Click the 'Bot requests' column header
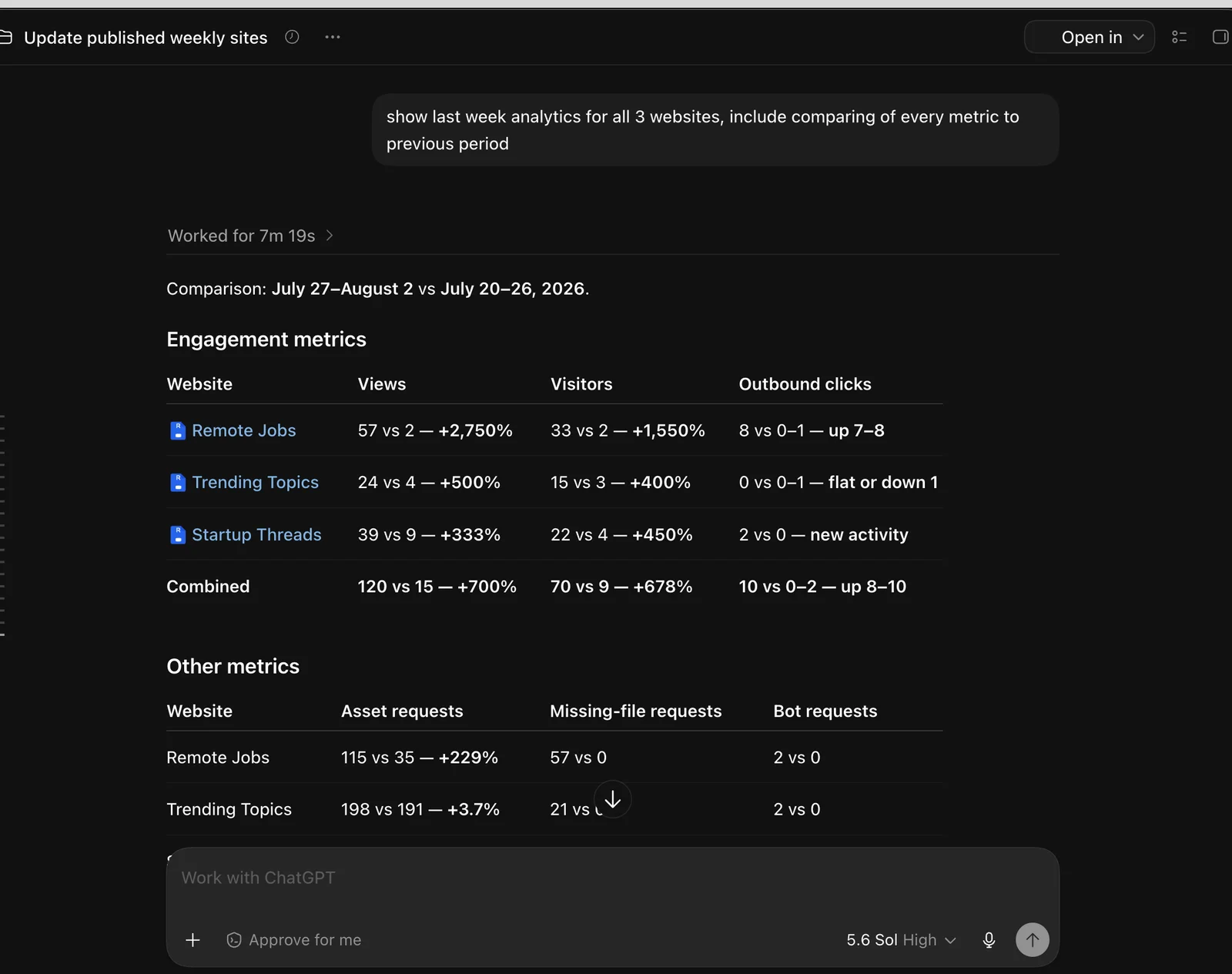1232x974 pixels. click(x=825, y=711)
